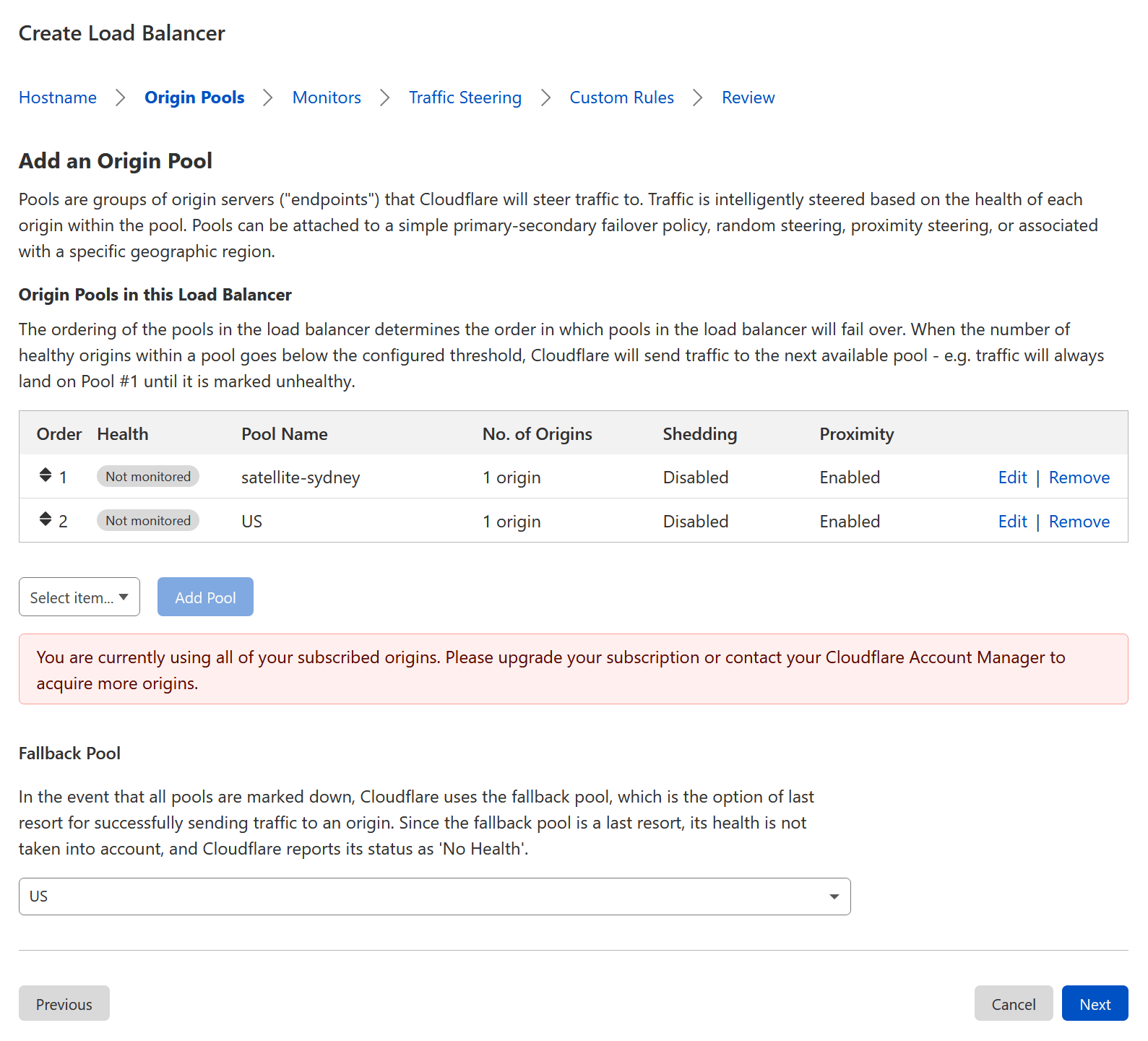Open the Select item pool dropdown
The height and width of the screenshot is (1041, 1148).
pos(79,597)
